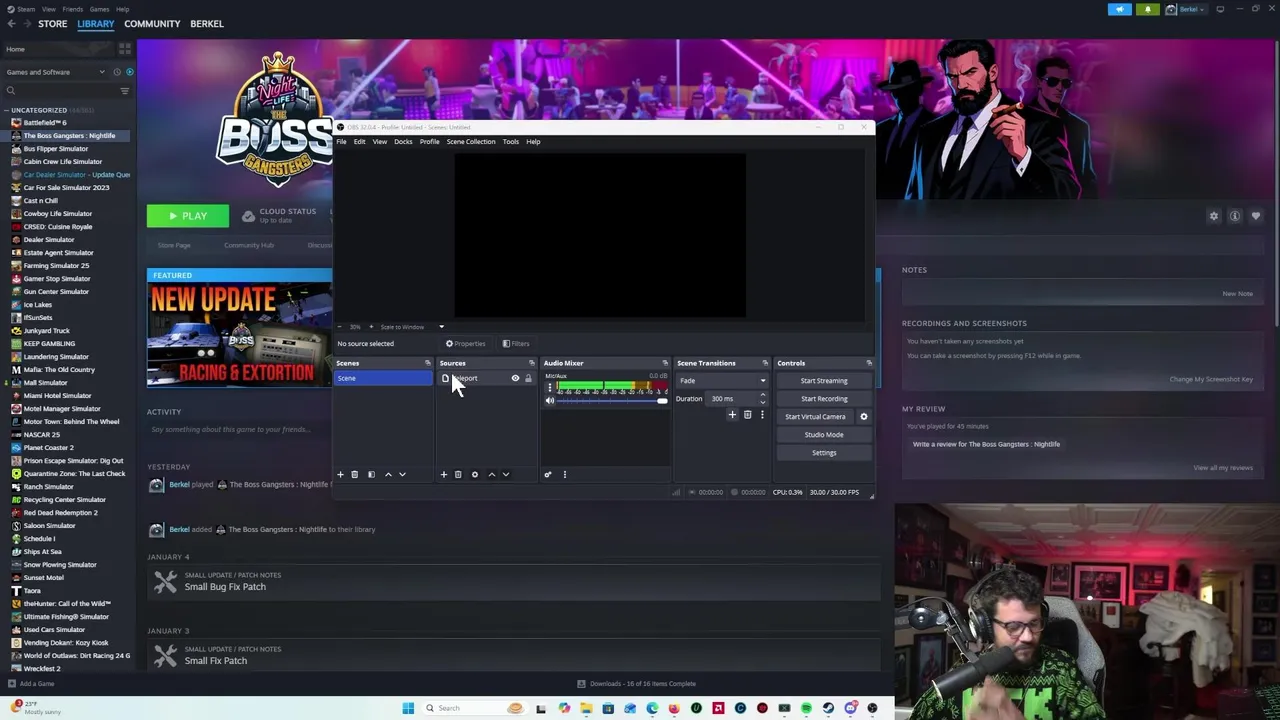Viewport: 1280px width, 720px height.
Task: Open Windows Start menu
Action: [x=408, y=708]
